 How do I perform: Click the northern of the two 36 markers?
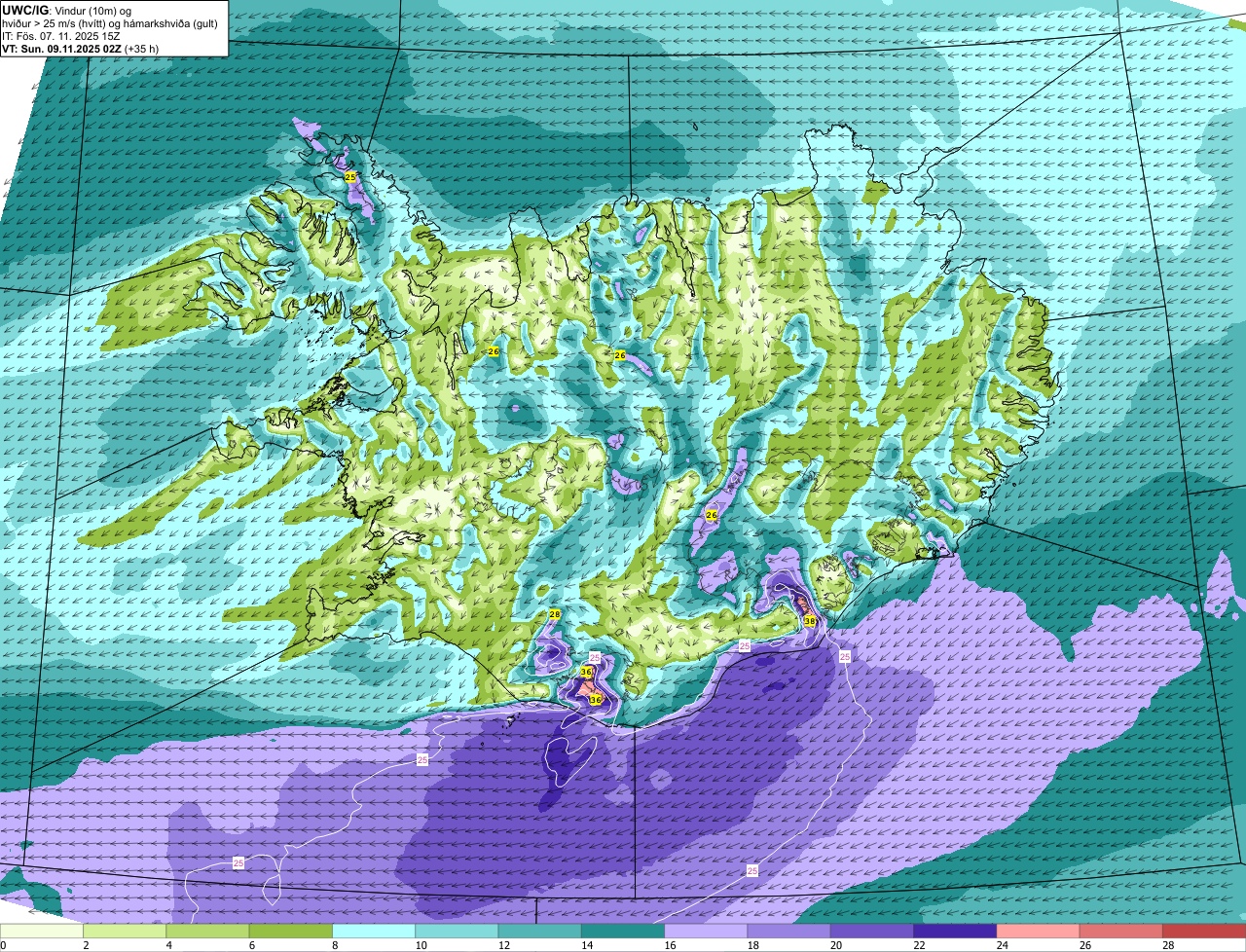coord(586,672)
